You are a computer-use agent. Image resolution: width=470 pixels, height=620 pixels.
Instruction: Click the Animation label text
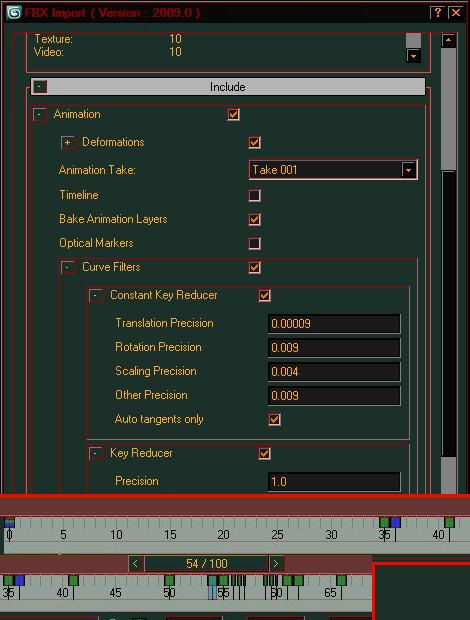click(x=77, y=114)
